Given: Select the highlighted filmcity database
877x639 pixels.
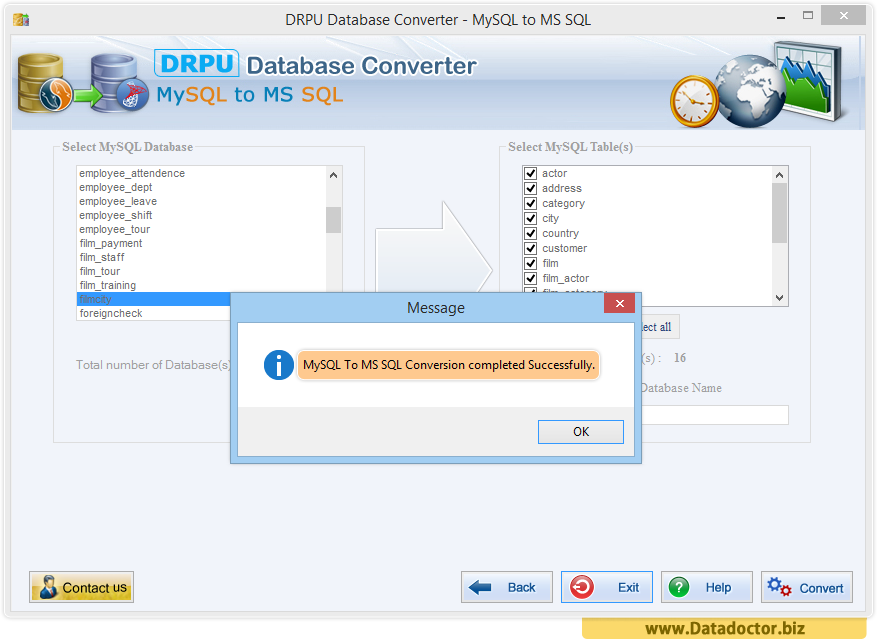Looking at the screenshot, I should (154, 299).
